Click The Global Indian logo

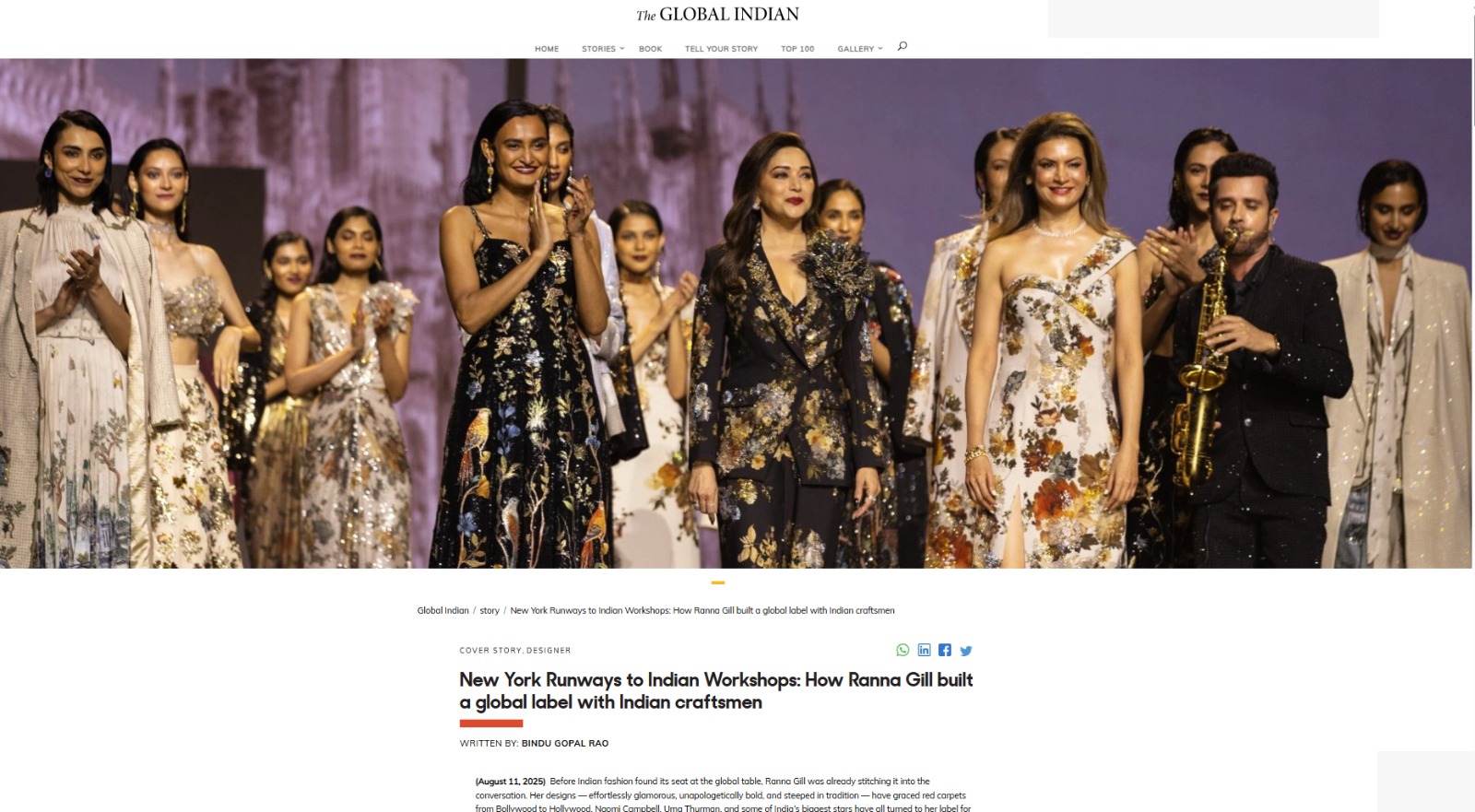pyautogui.click(x=717, y=15)
